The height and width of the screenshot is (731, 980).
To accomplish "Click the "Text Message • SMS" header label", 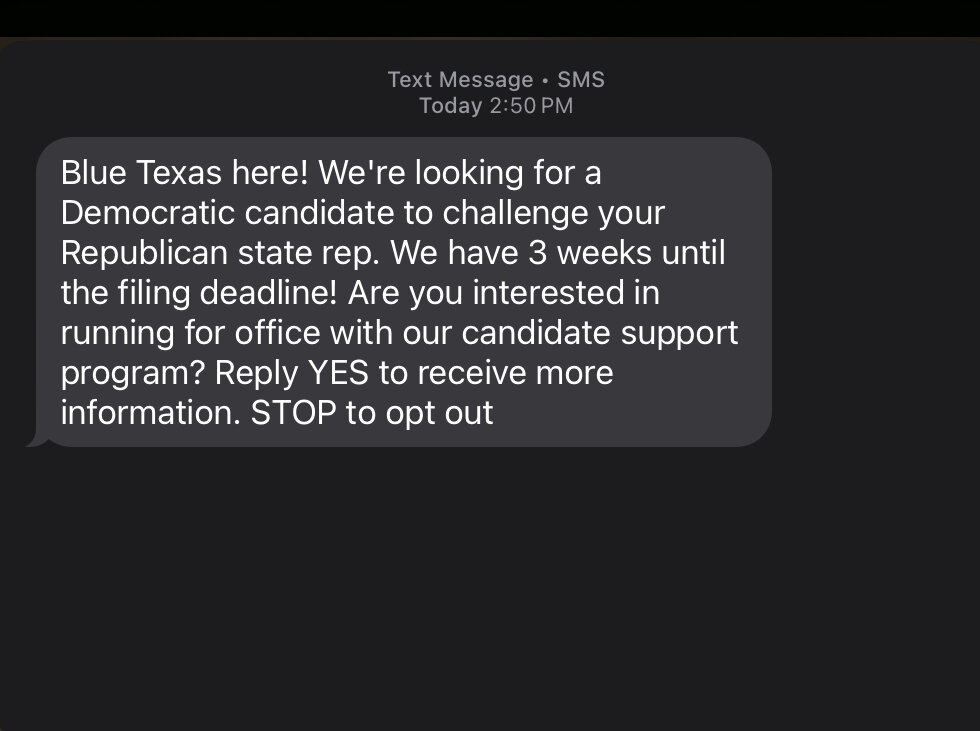I will (x=496, y=80).
